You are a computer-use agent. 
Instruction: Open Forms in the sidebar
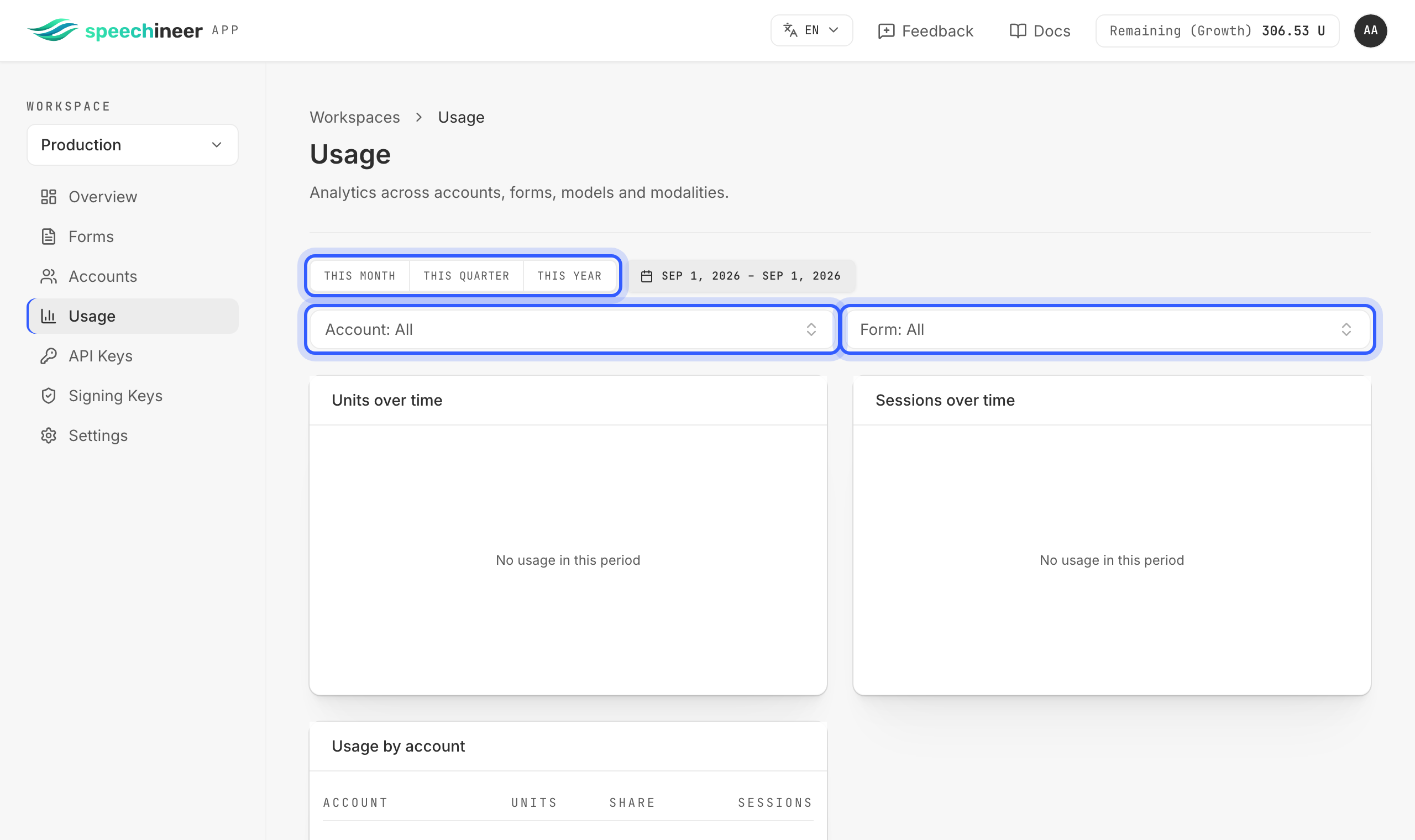click(133, 237)
